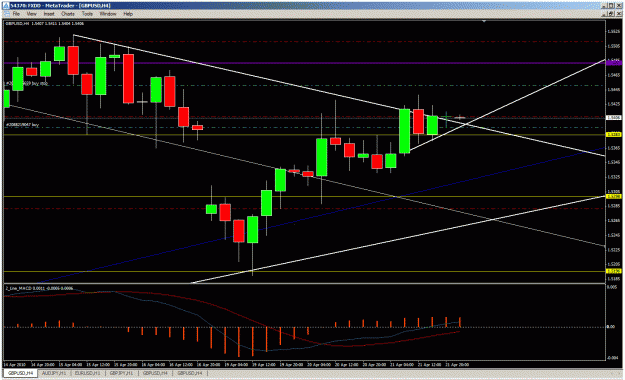Image resolution: width=625 pixels, height=380 pixels.
Task: Click the chart shift triangle marker at chart top
Action: tap(484, 21)
